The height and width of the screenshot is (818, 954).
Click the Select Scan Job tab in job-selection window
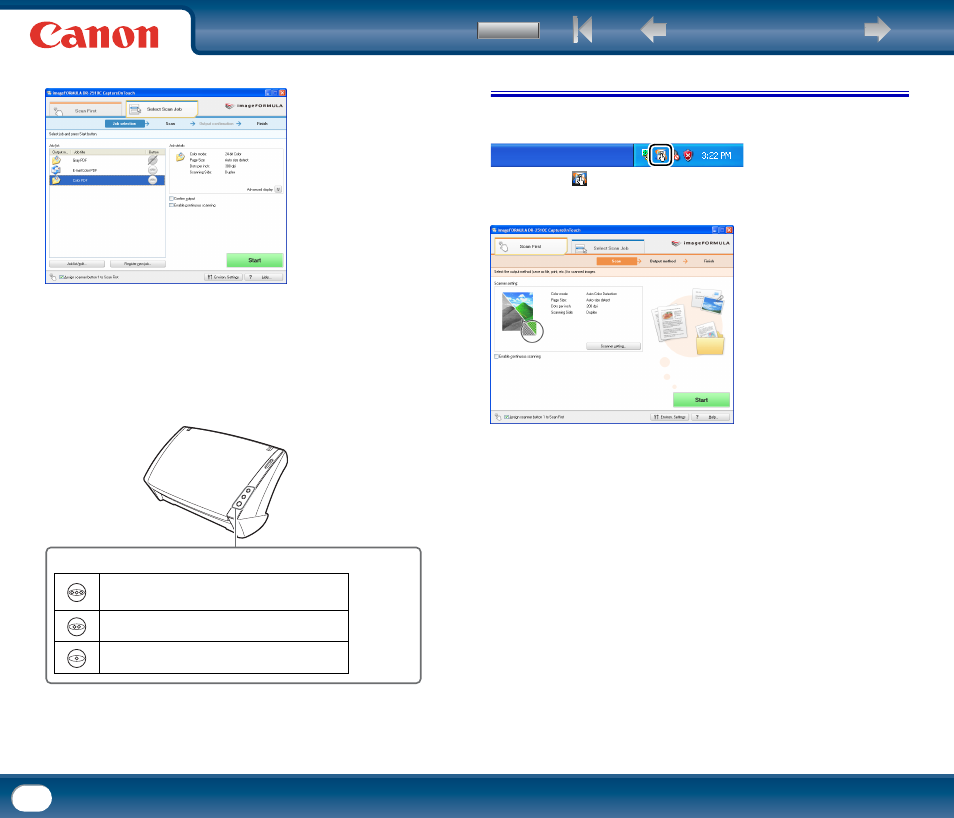[x=162, y=109]
